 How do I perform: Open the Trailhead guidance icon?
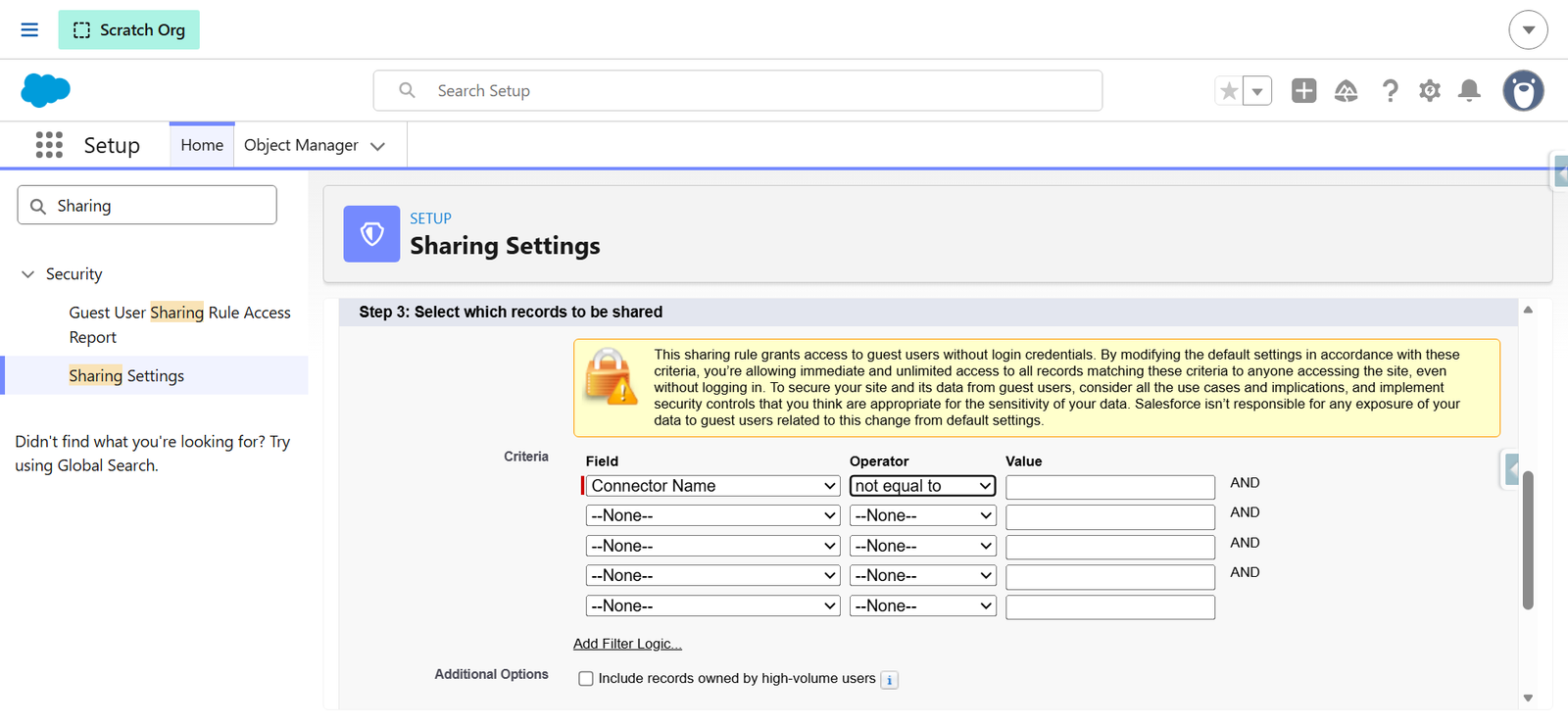1346,90
